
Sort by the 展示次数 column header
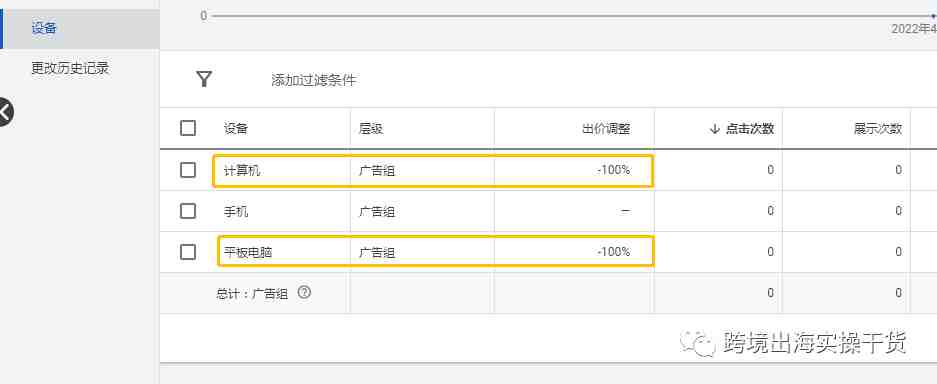coord(878,129)
